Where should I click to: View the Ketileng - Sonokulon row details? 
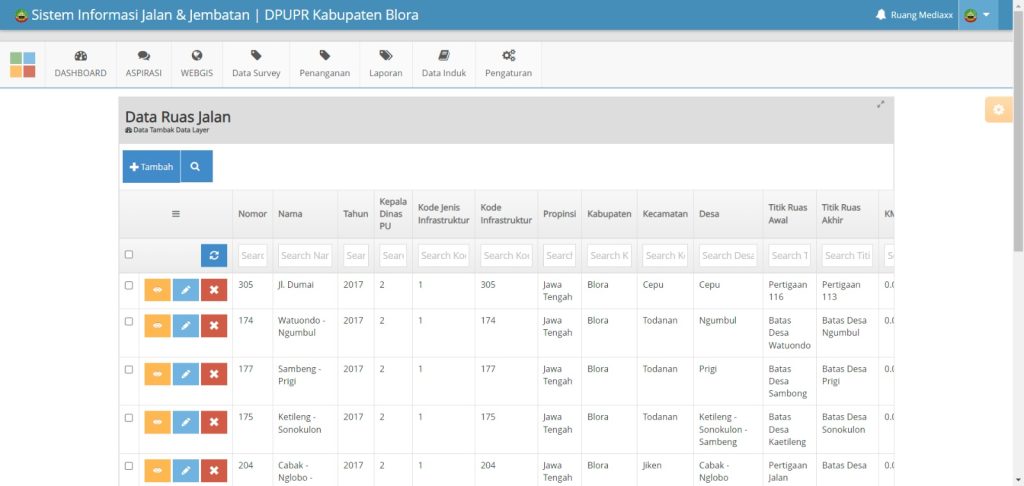click(x=157, y=423)
